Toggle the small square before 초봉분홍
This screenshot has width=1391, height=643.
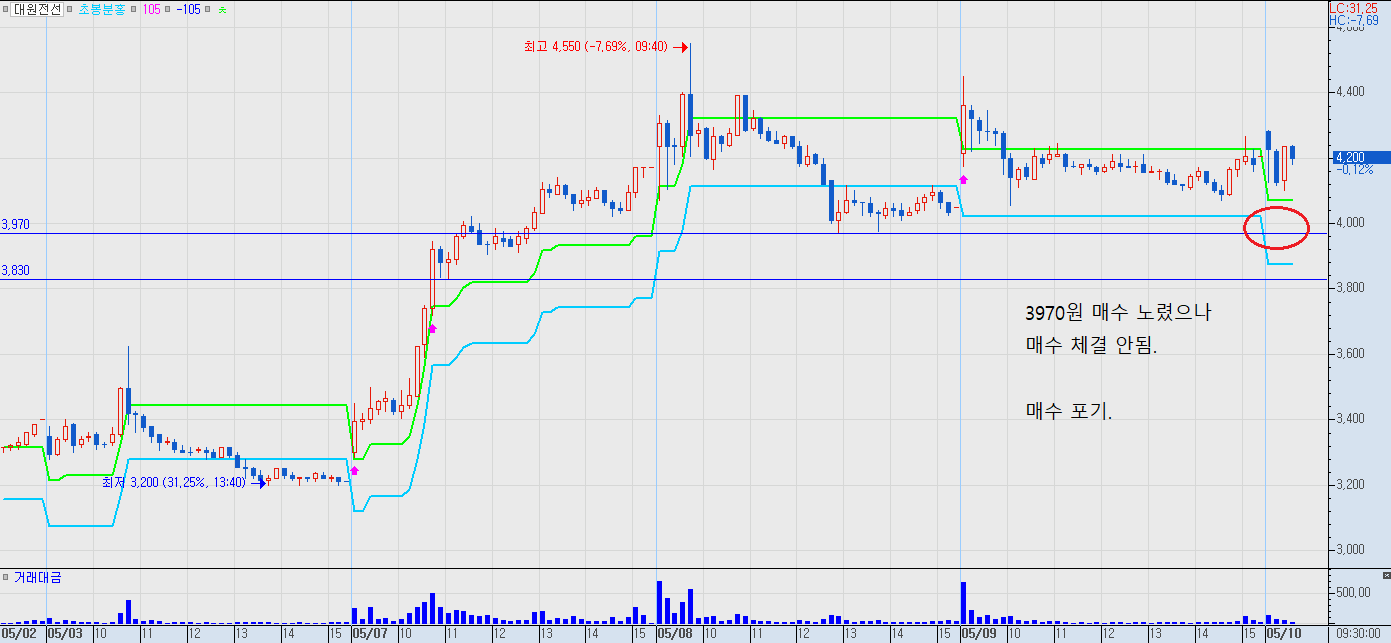coord(69,9)
